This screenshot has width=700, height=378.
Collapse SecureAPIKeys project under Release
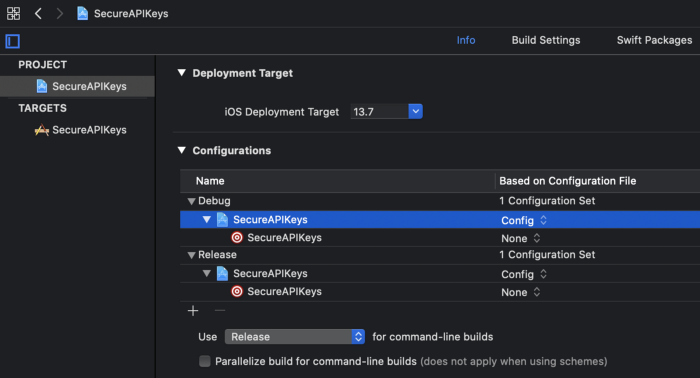coord(207,273)
